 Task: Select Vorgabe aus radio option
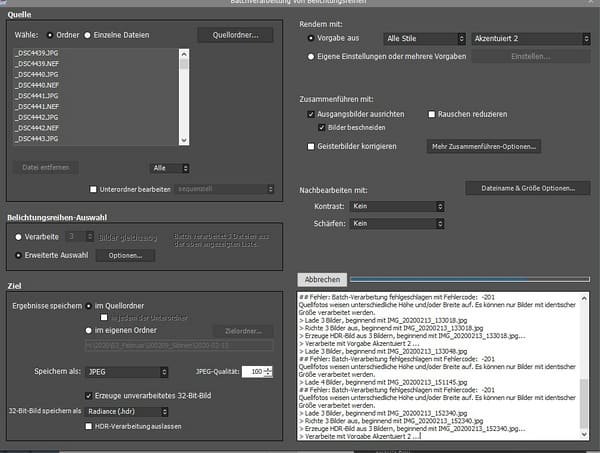[x=311, y=38]
